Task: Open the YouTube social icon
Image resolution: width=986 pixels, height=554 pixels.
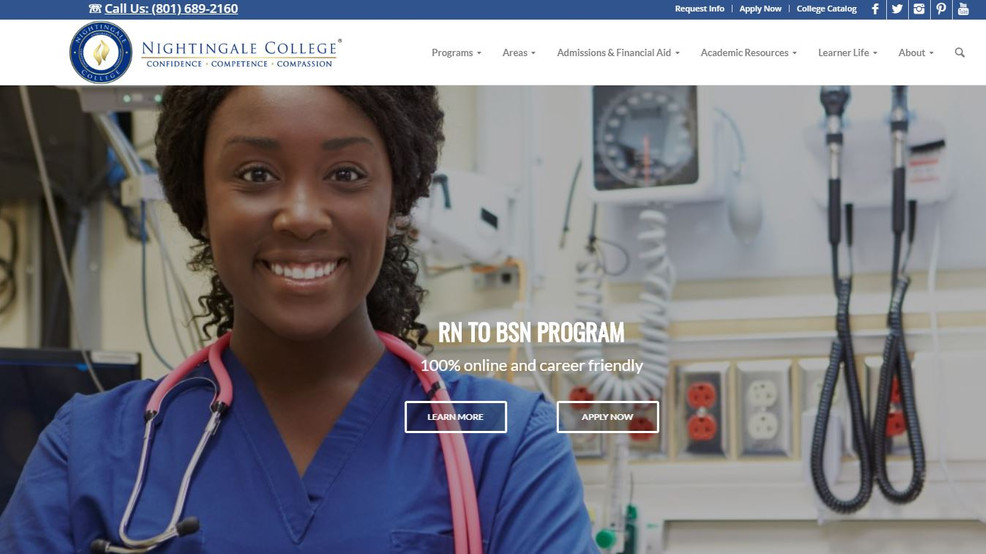Action: point(963,9)
